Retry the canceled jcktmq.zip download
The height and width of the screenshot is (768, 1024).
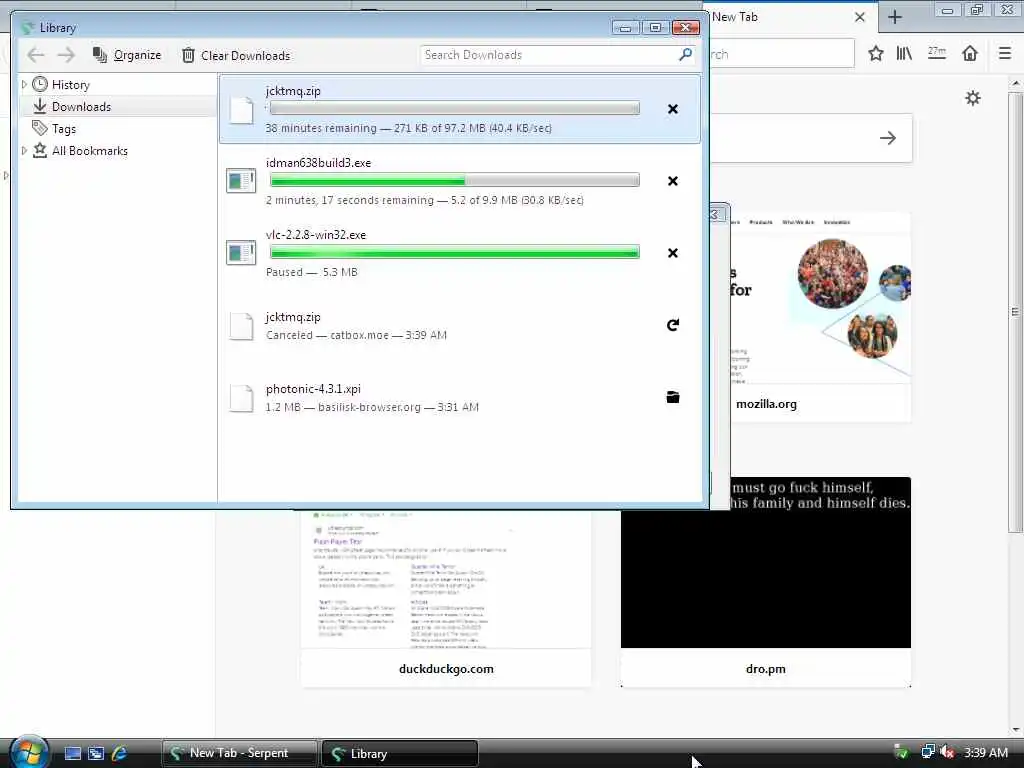673,325
